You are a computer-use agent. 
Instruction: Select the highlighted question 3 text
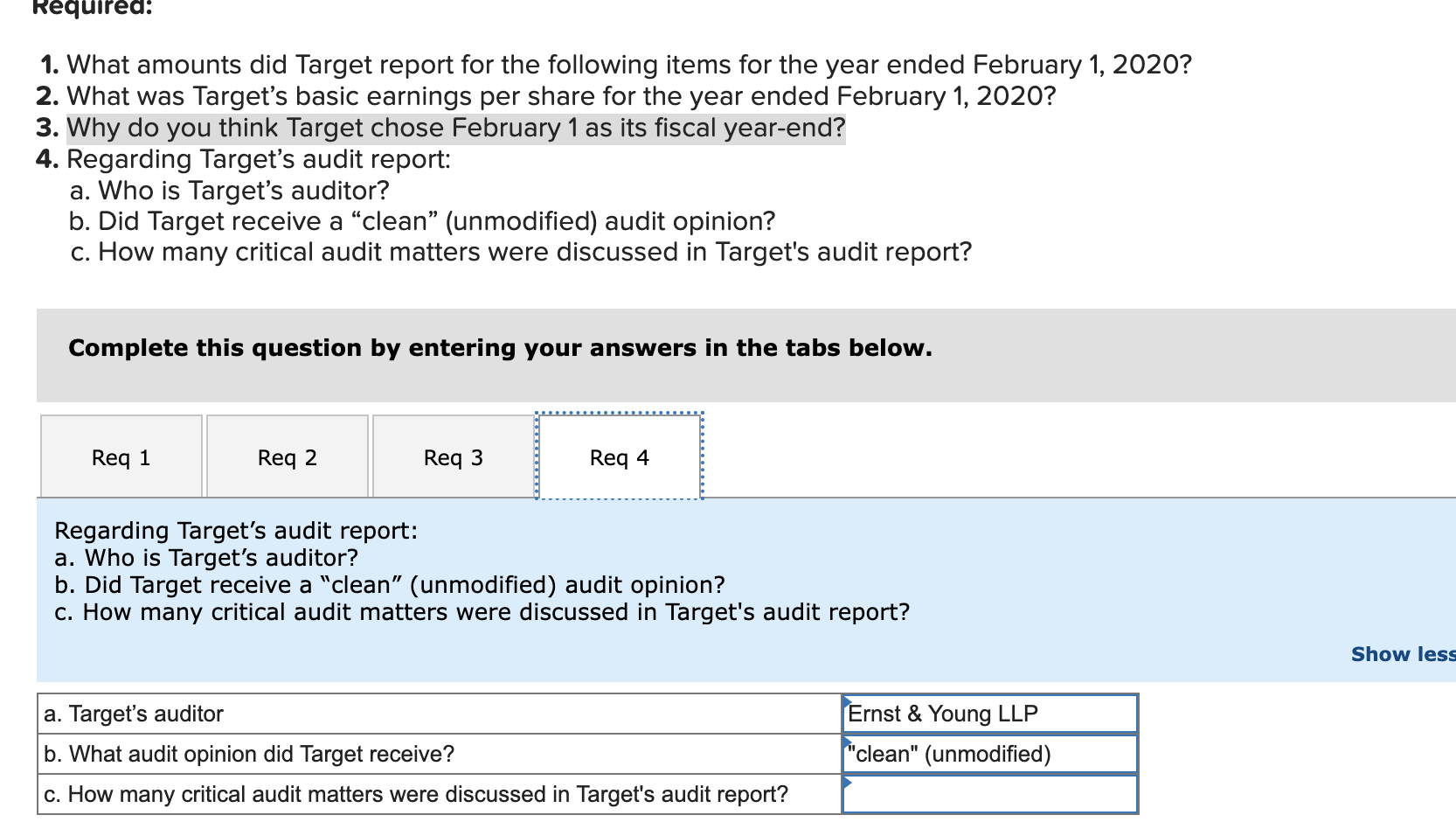[x=454, y=128]
